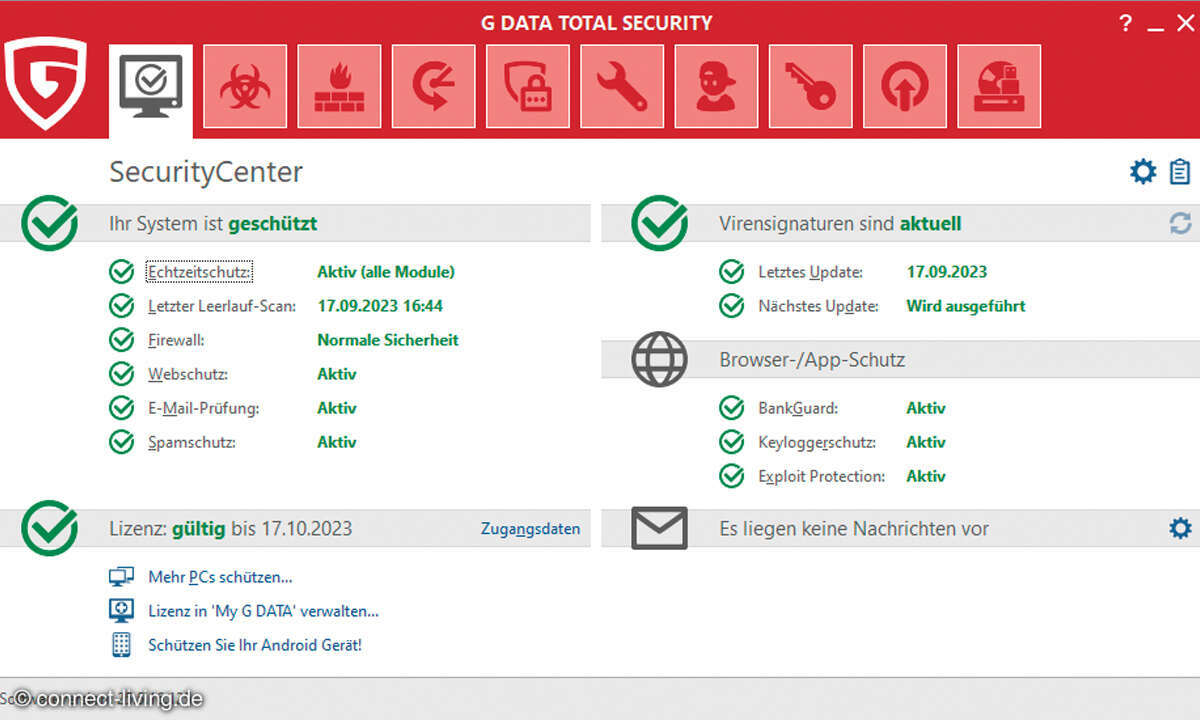
Task: Click 'Wird ausgeführt' update status
Action: click(966, 306)
